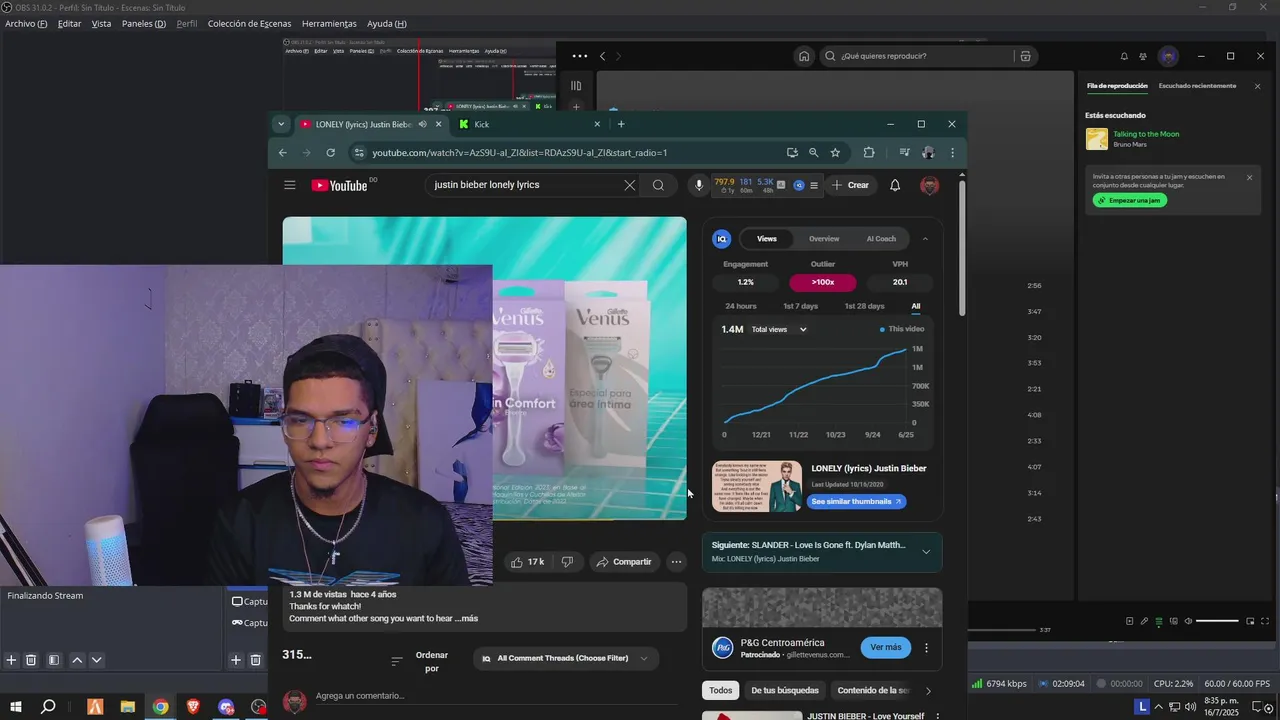Screen dimensions: 1280x720
Task: Adjust the Spotify volume slider
Action: point(1217,621)
